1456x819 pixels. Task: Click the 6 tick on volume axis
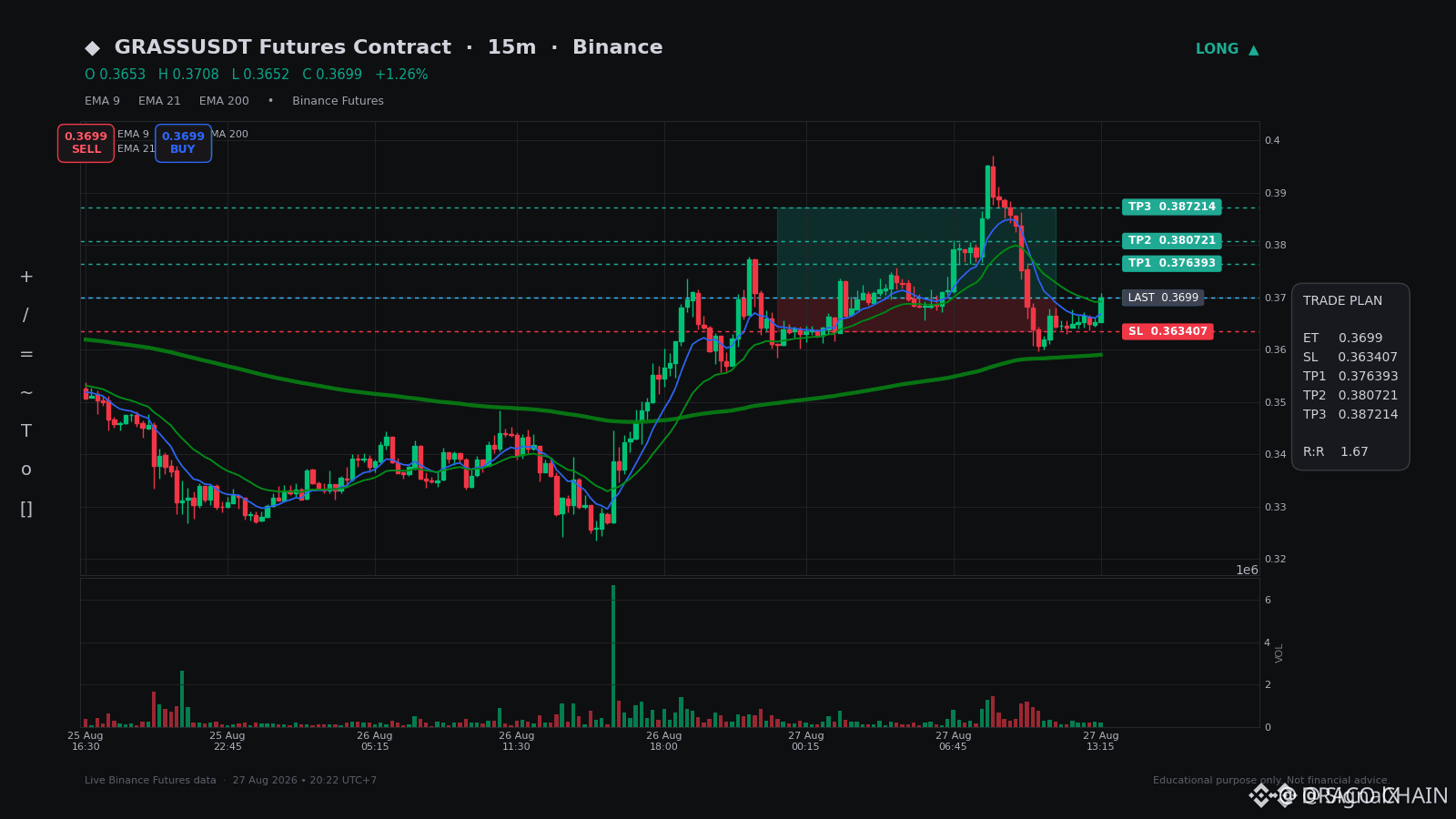(1268, 601)
